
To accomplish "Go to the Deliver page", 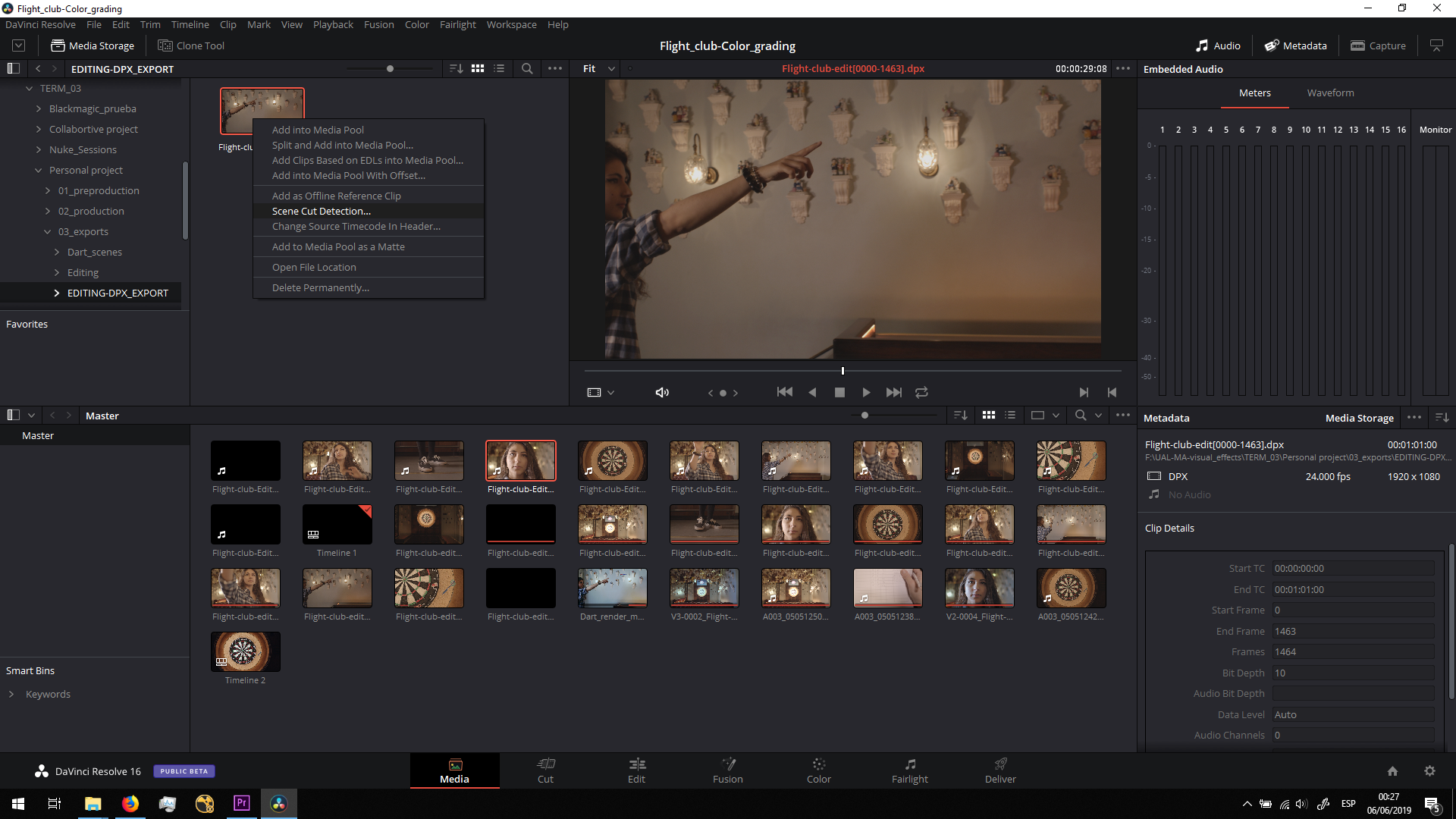I will tap(1000, 770).
